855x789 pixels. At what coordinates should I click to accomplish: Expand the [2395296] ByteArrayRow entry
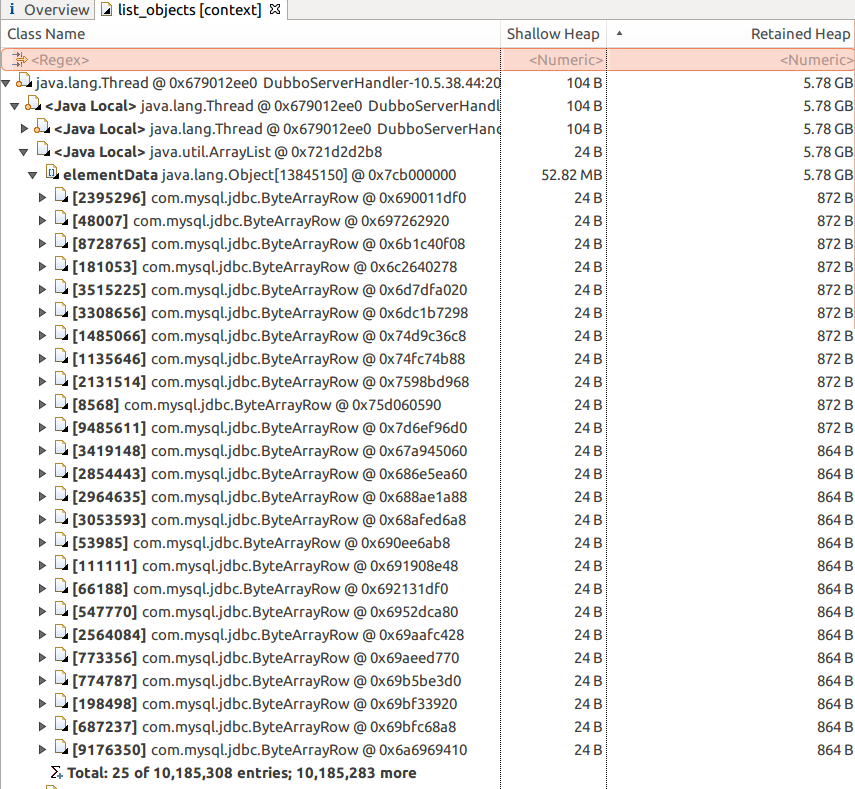tap(44, 198)
